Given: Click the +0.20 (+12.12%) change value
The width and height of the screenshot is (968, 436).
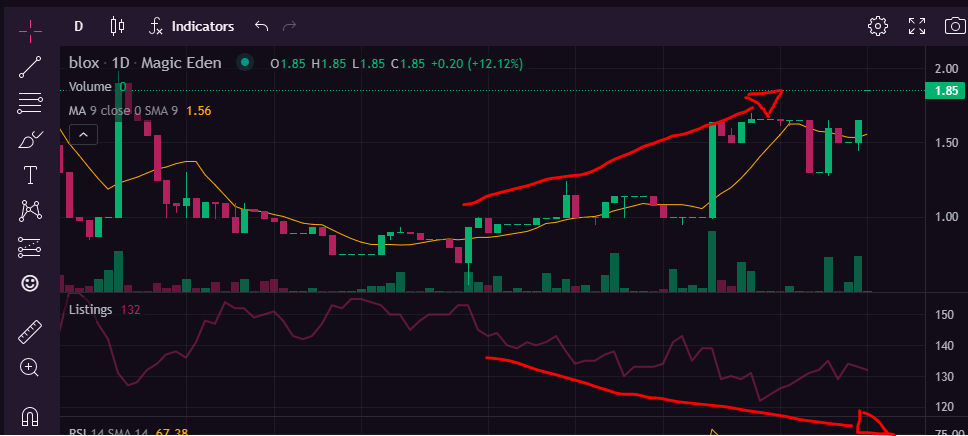Looking at the screenshot, I should 477,64.
